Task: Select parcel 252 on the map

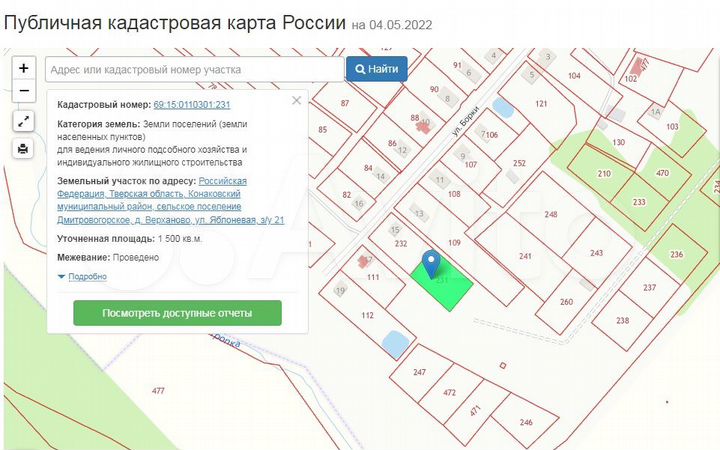Action: 519,163
